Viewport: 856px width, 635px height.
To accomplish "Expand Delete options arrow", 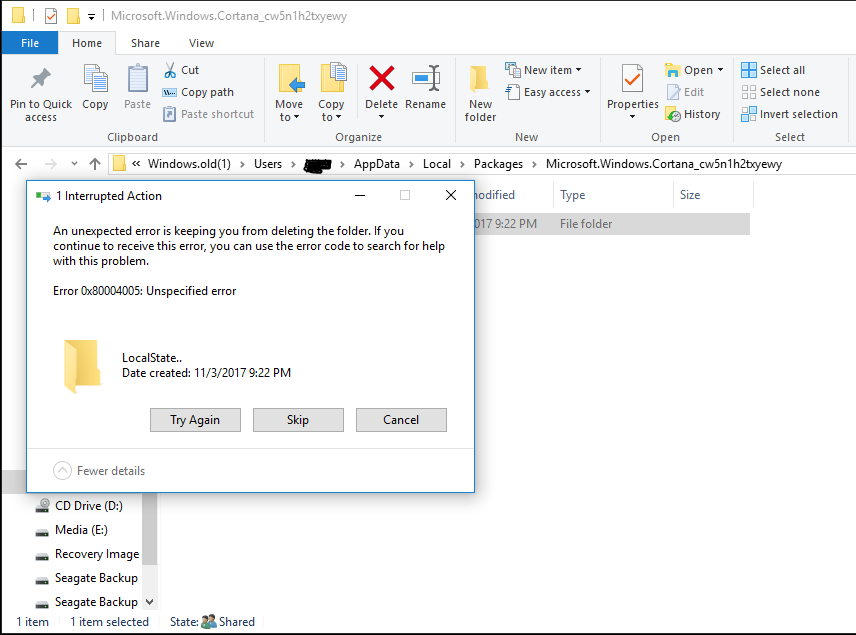I will click(381, 116).
